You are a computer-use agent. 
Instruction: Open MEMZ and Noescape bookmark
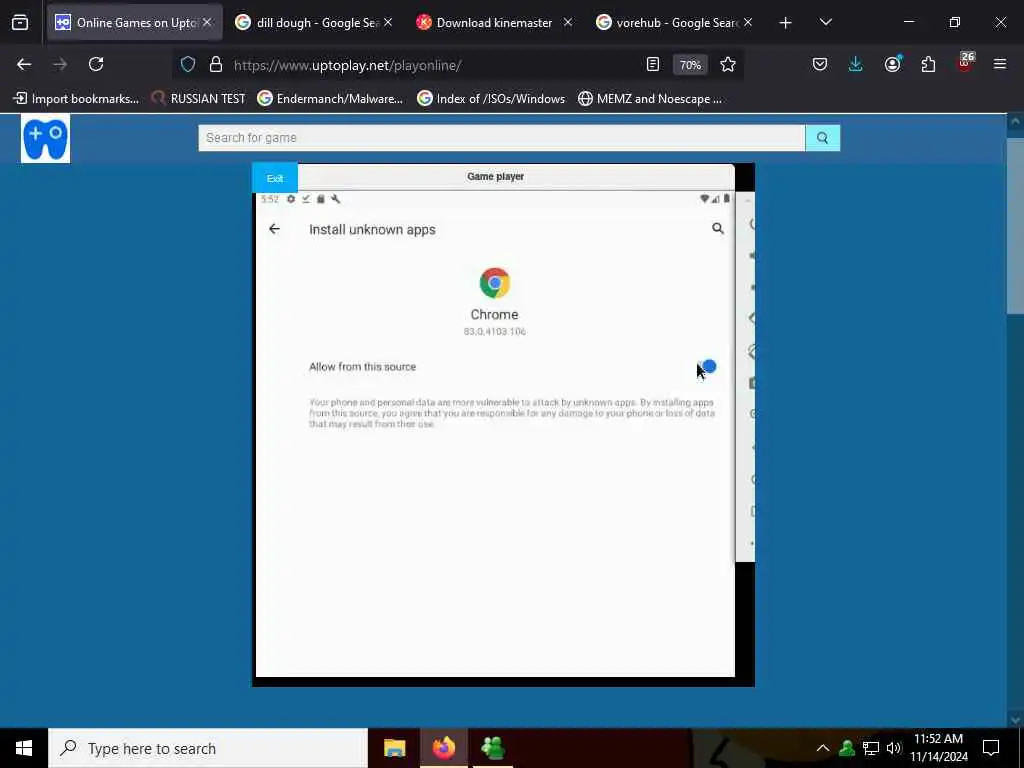[650, 99]
